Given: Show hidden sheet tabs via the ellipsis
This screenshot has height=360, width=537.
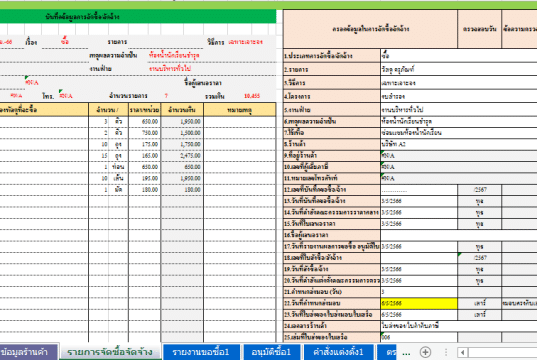Looking at the screenshot, I should [406, 353].
